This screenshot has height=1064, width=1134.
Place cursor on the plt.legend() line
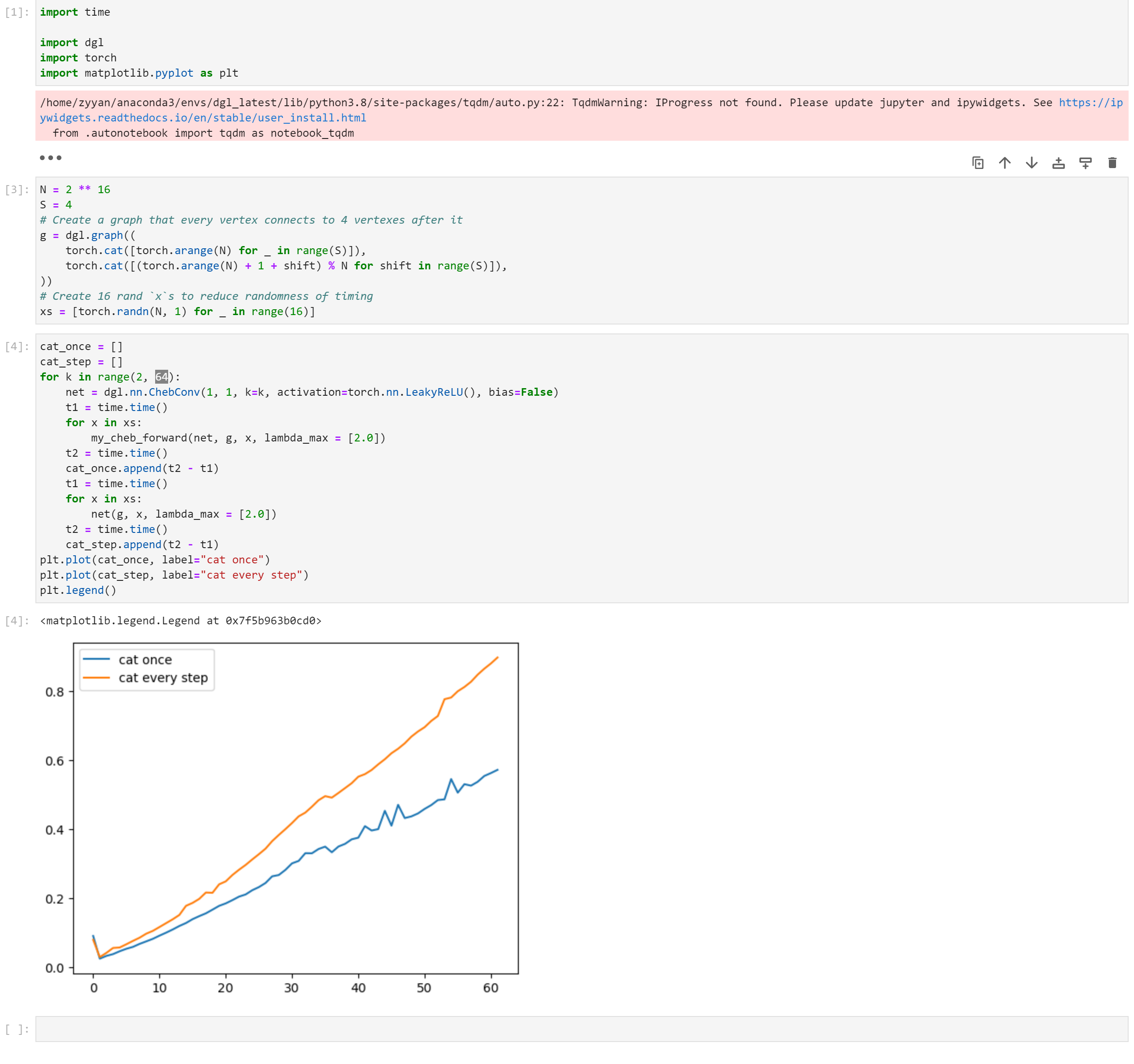tap(78, 590)
